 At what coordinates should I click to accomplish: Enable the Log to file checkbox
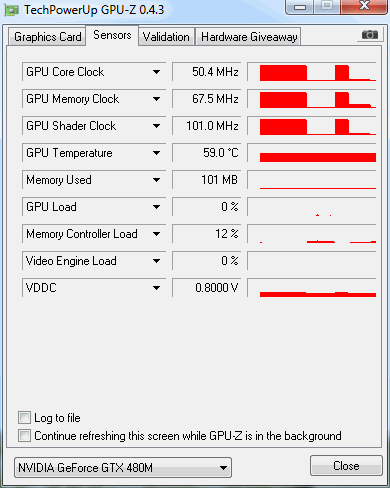pos(24,417)
